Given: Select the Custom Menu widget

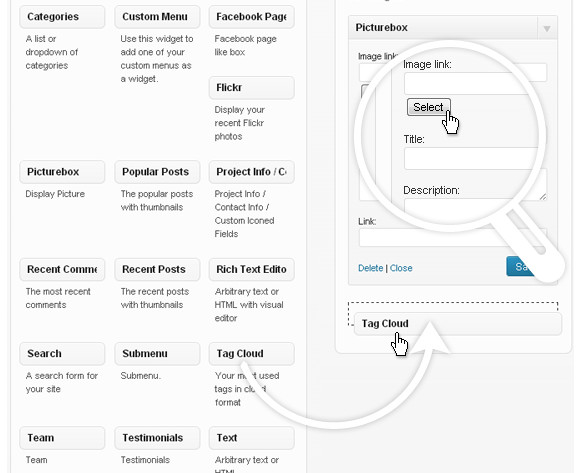Looking at the screenshot, I should point(157,17).
